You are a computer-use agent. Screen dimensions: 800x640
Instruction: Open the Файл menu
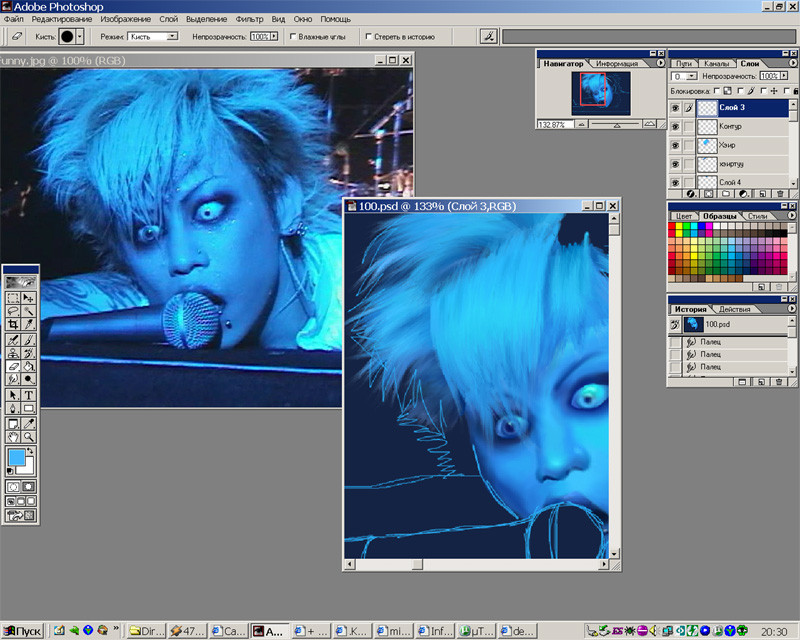point(13,19)
